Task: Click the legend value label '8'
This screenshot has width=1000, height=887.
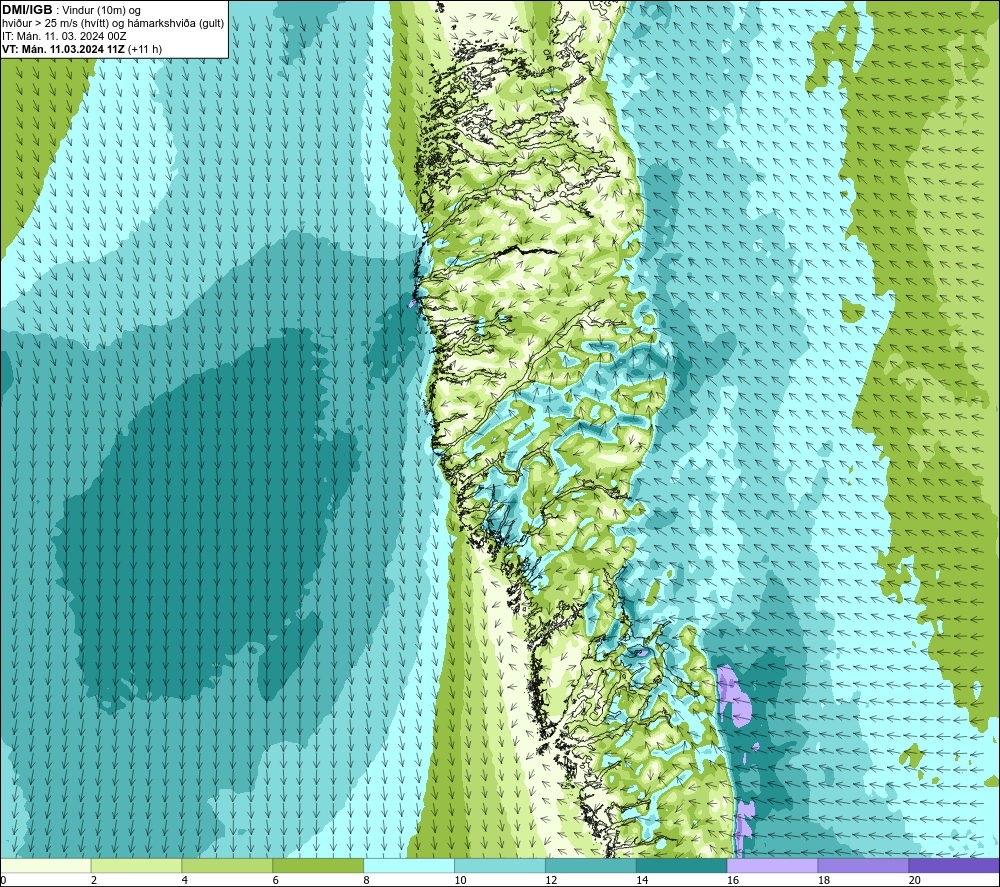Action: pyautogui.click(x=367, y=880)
